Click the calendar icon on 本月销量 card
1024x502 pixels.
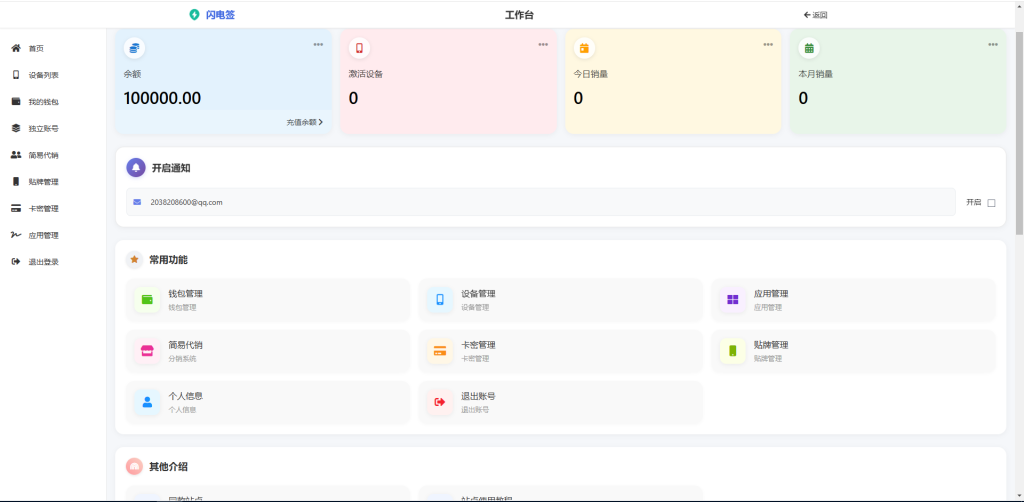click(809, 48)
